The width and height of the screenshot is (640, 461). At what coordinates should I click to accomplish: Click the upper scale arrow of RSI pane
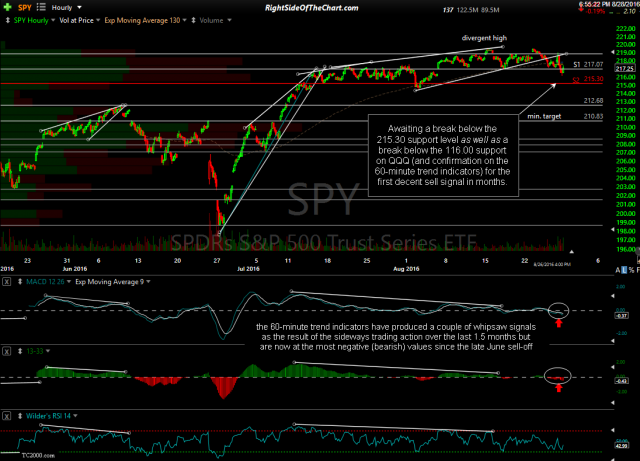(x=612, y=430)
